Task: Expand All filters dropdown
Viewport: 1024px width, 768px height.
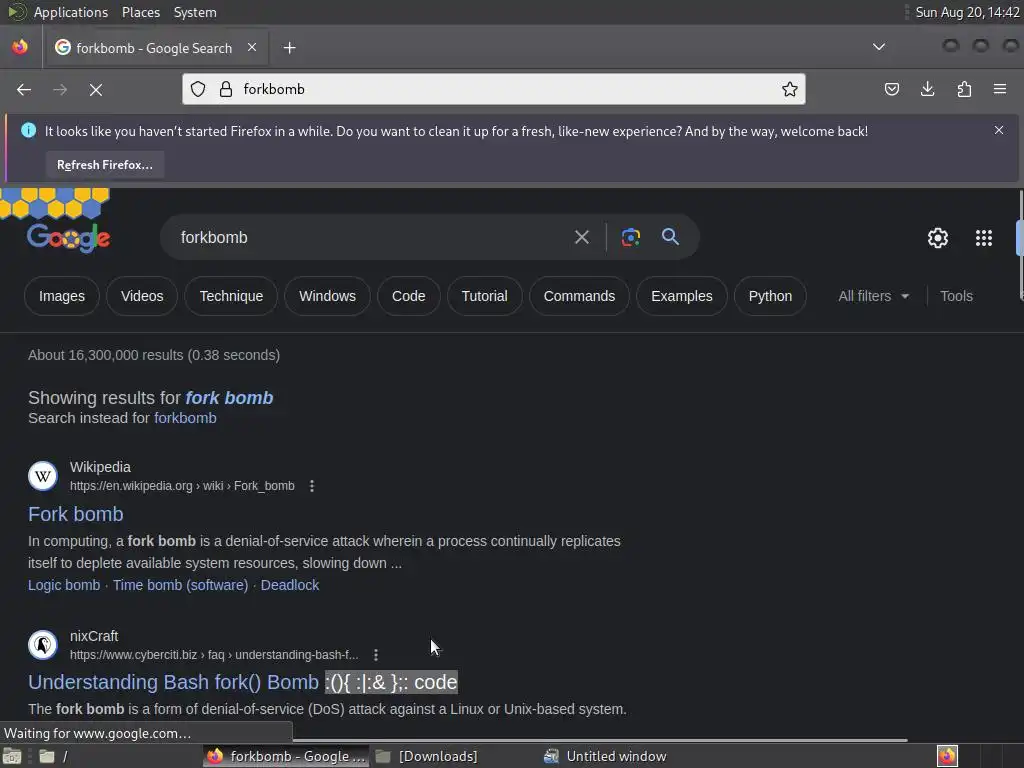Action: 874,296
